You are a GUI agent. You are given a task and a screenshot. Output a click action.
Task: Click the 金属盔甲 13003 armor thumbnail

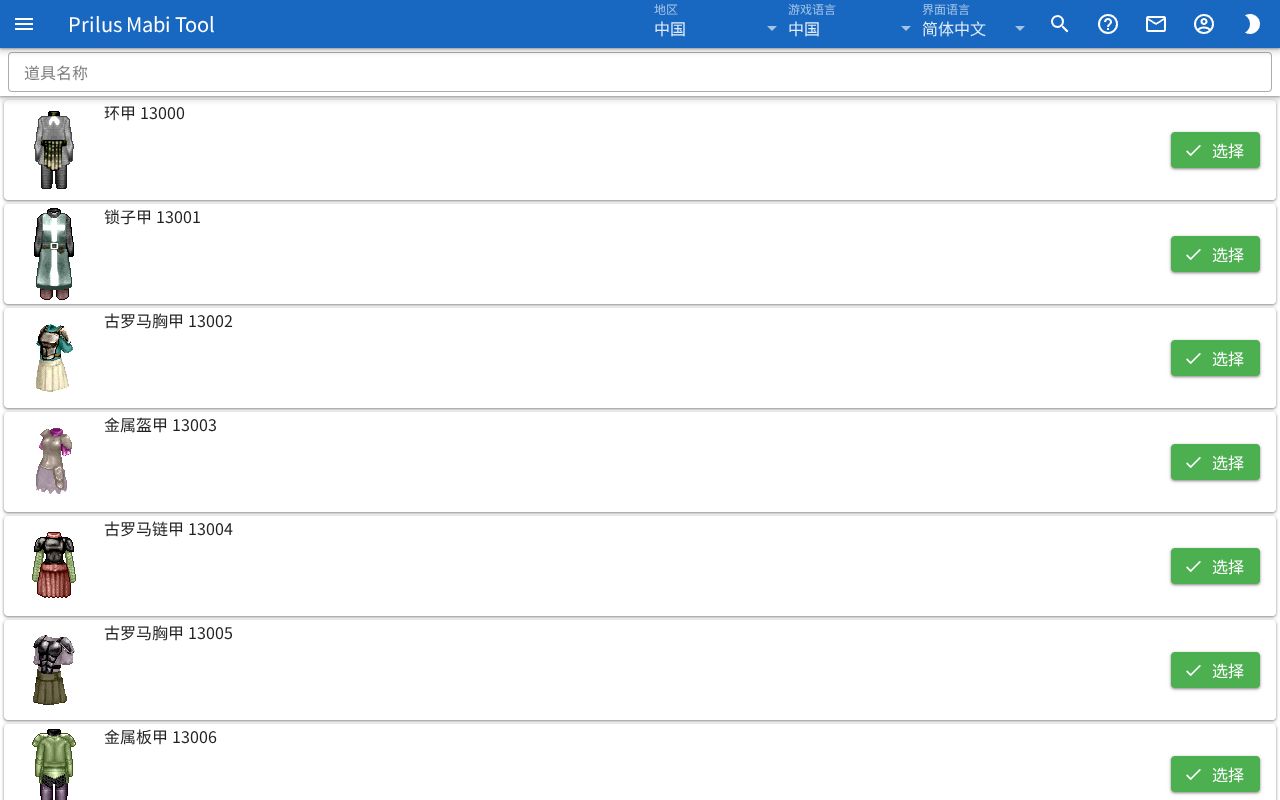54,462
